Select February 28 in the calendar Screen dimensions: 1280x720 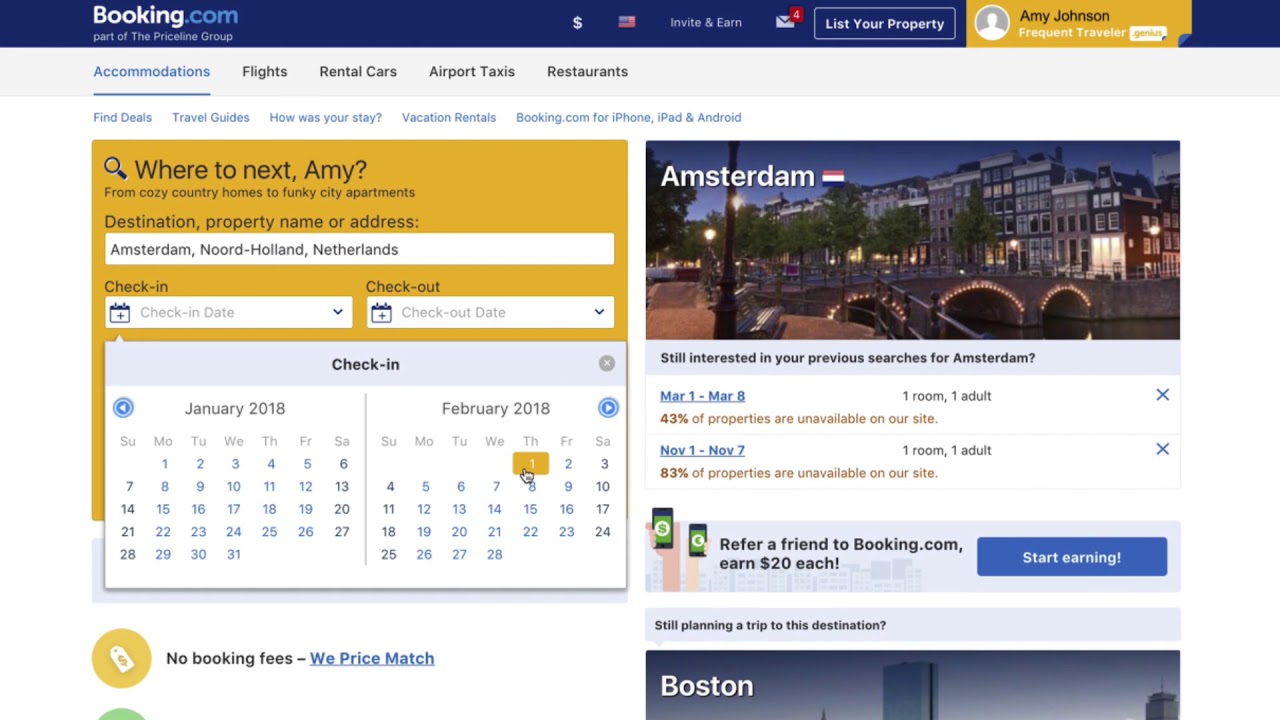(494, 554)
